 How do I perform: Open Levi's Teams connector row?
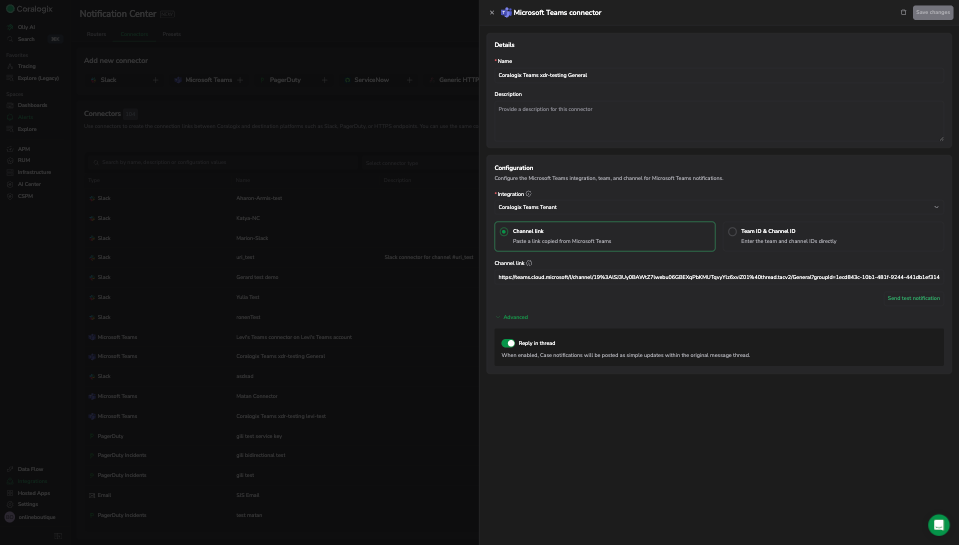point(282,337)
